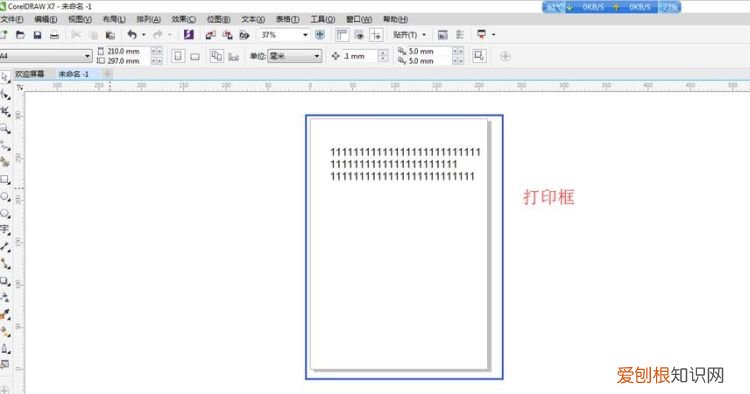This screenshot has width=750, height=394.
Task: Click page height 297.0 mm field
Action: [128, 61]
